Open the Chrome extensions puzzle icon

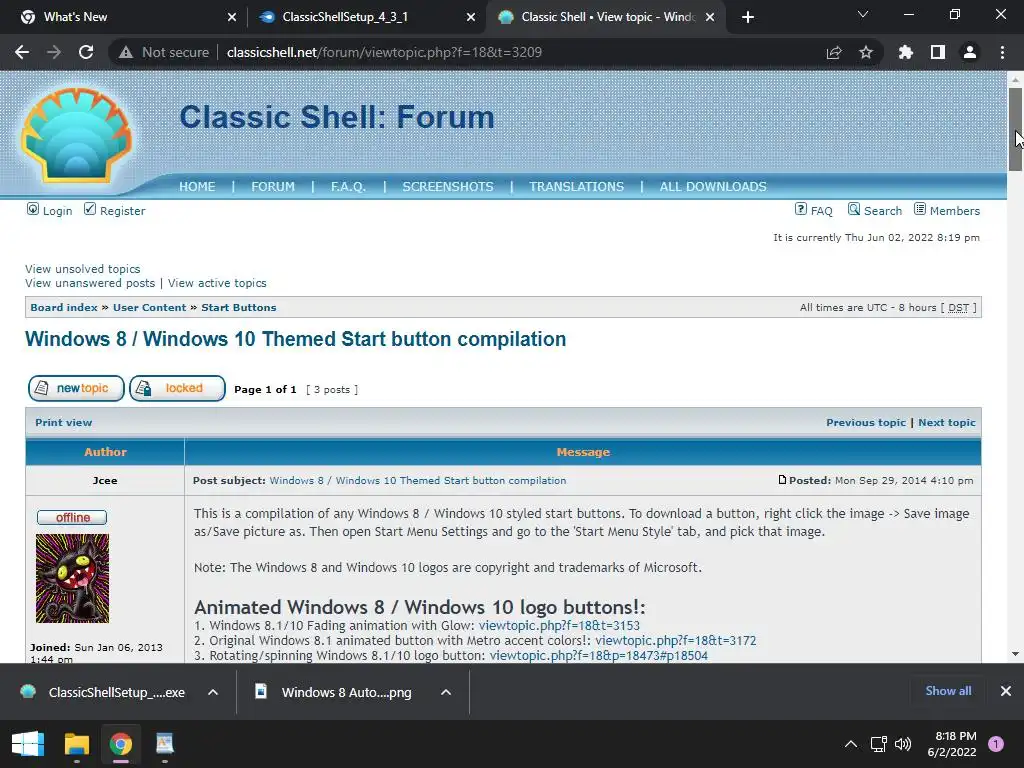tap(906, 52)
